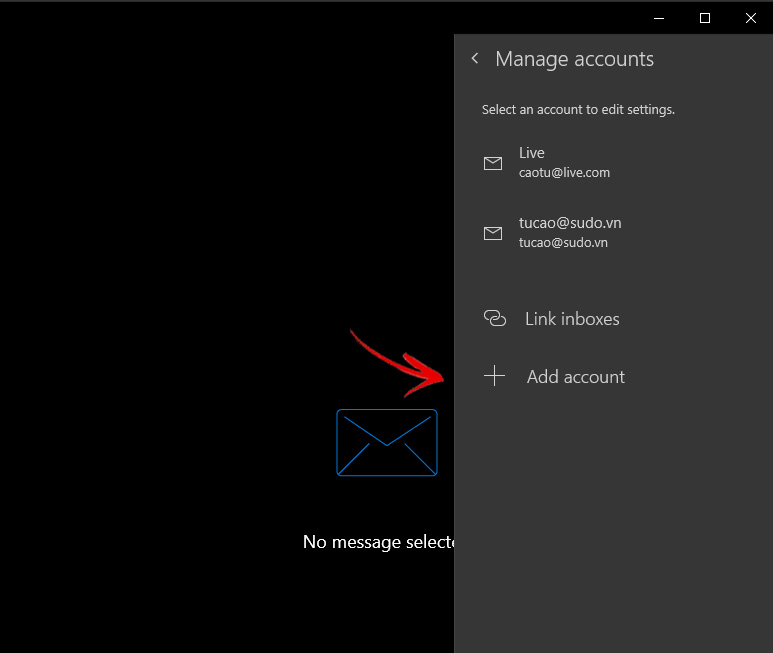Click the Link inboxes chain icon
The image size is (773, 653).
point(494,319)
